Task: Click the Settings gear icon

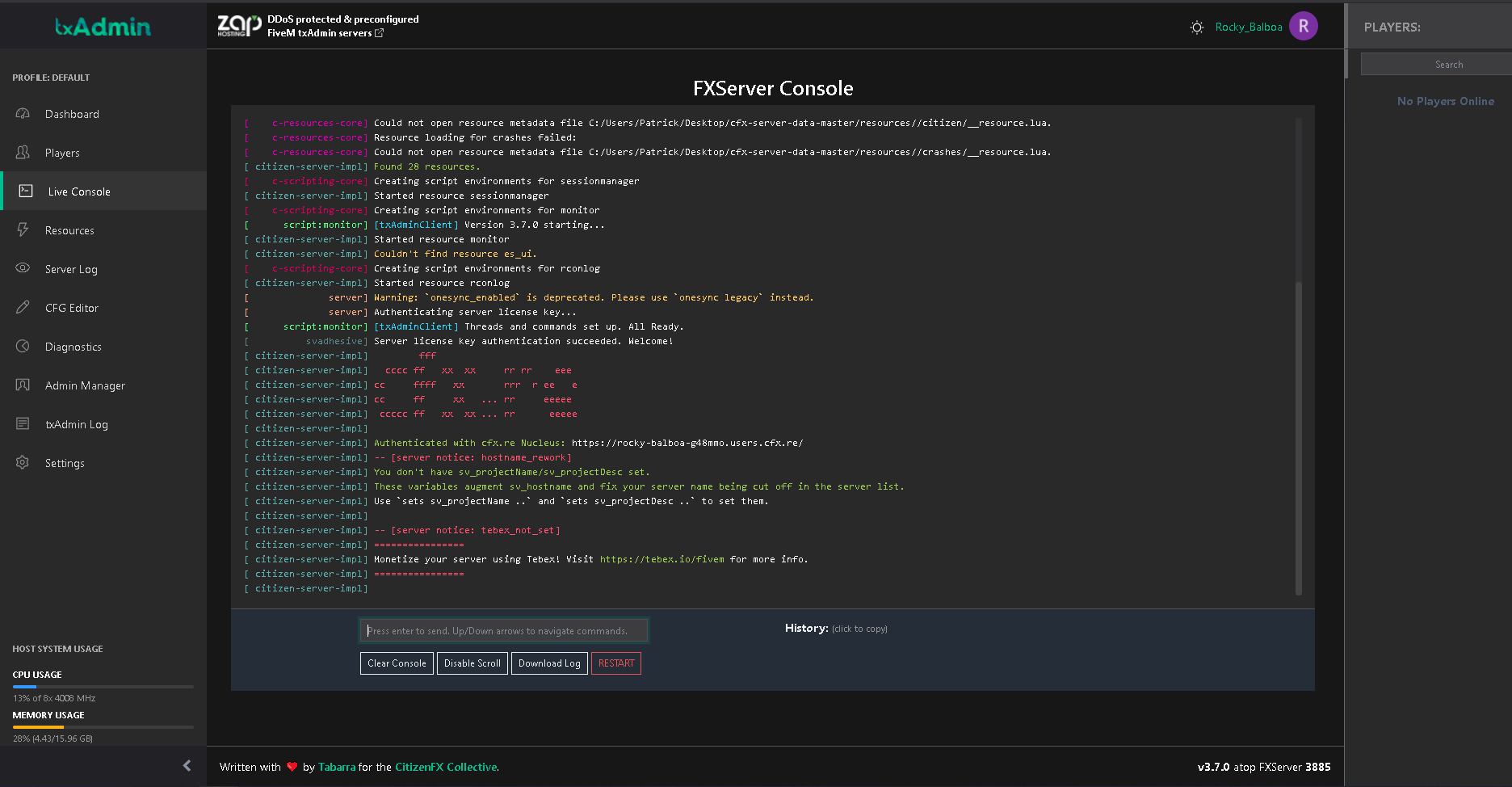Action: coord(23,463)
